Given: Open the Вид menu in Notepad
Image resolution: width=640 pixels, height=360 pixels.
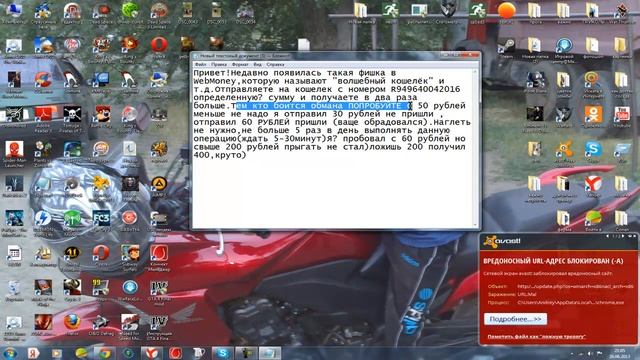Looking at the screenshot, I should [x=258, y=64].
